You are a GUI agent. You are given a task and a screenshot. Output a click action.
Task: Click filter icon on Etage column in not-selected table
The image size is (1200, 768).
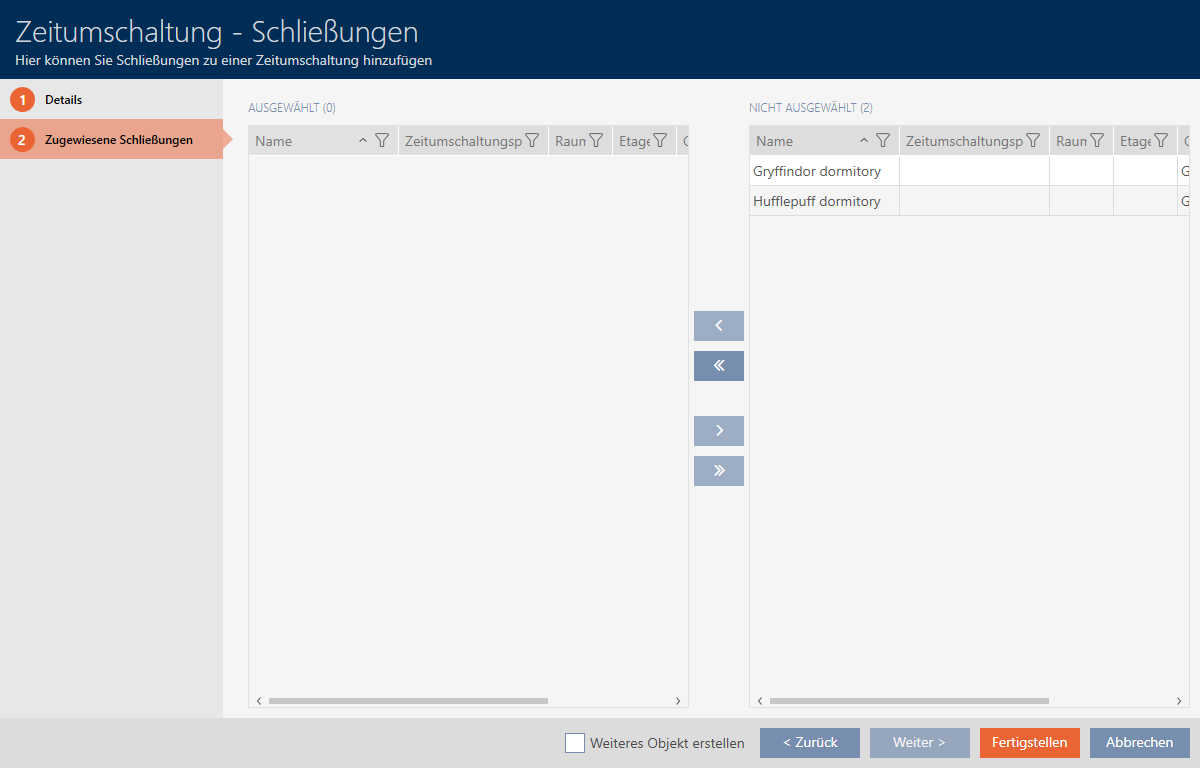(x=1161, y=141)
